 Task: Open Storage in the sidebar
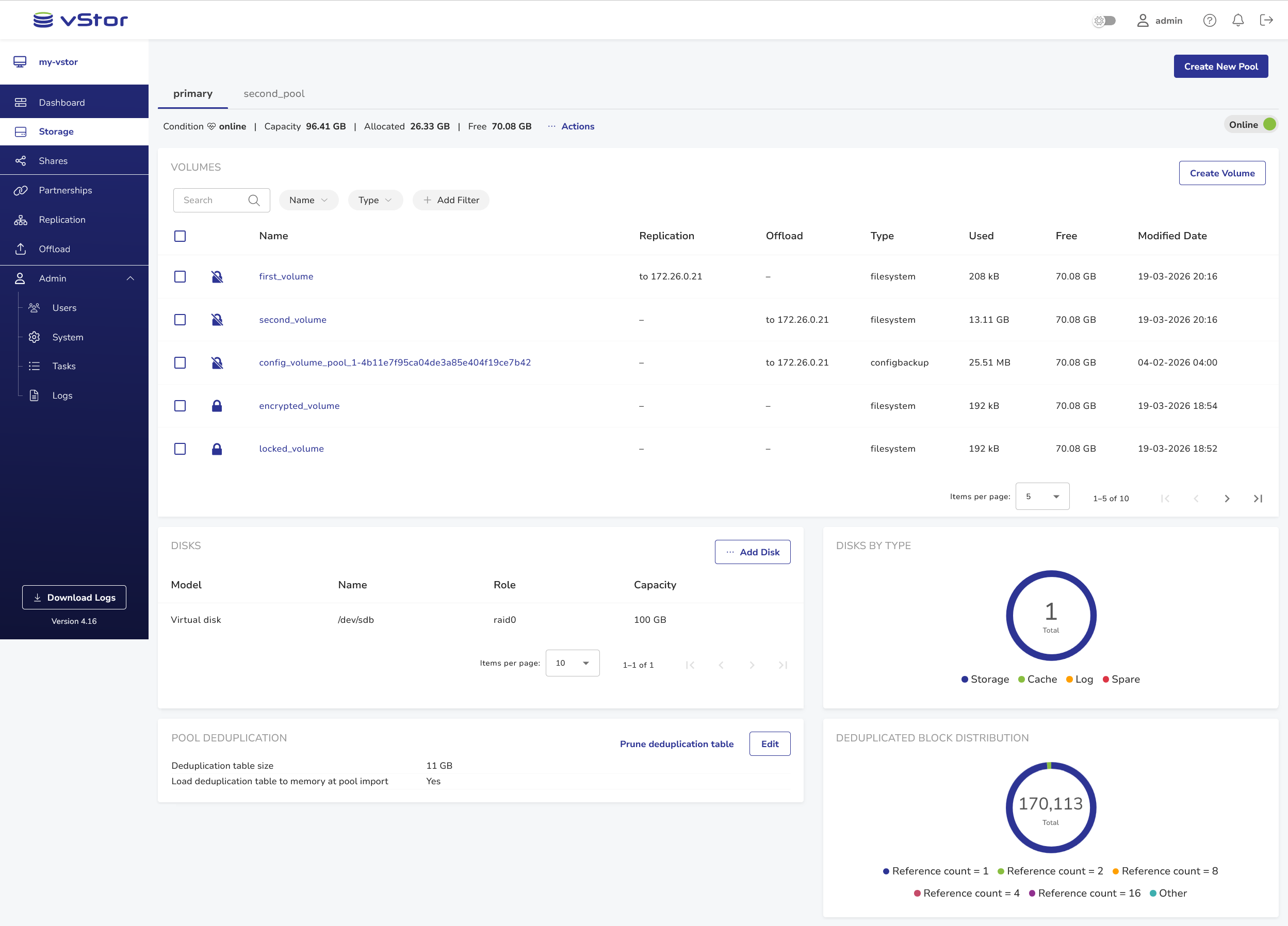point(74,131)
